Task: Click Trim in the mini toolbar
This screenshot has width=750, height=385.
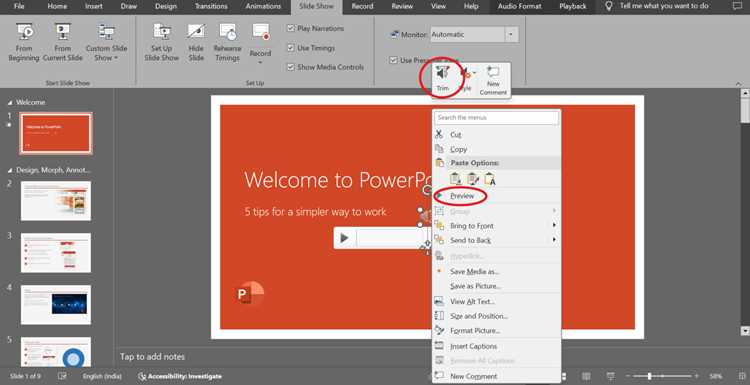Action: [442, 79]
